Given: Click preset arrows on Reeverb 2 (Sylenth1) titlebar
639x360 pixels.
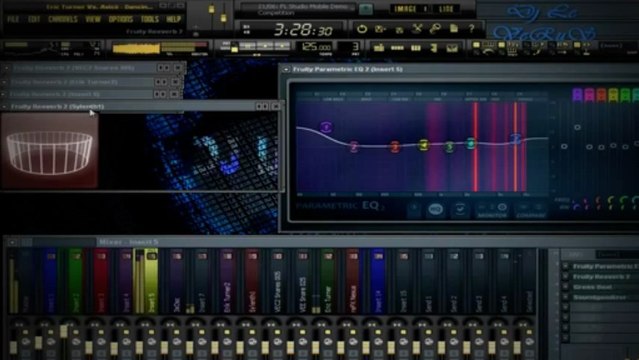Looking at the screenshot, I should (262, 106).
